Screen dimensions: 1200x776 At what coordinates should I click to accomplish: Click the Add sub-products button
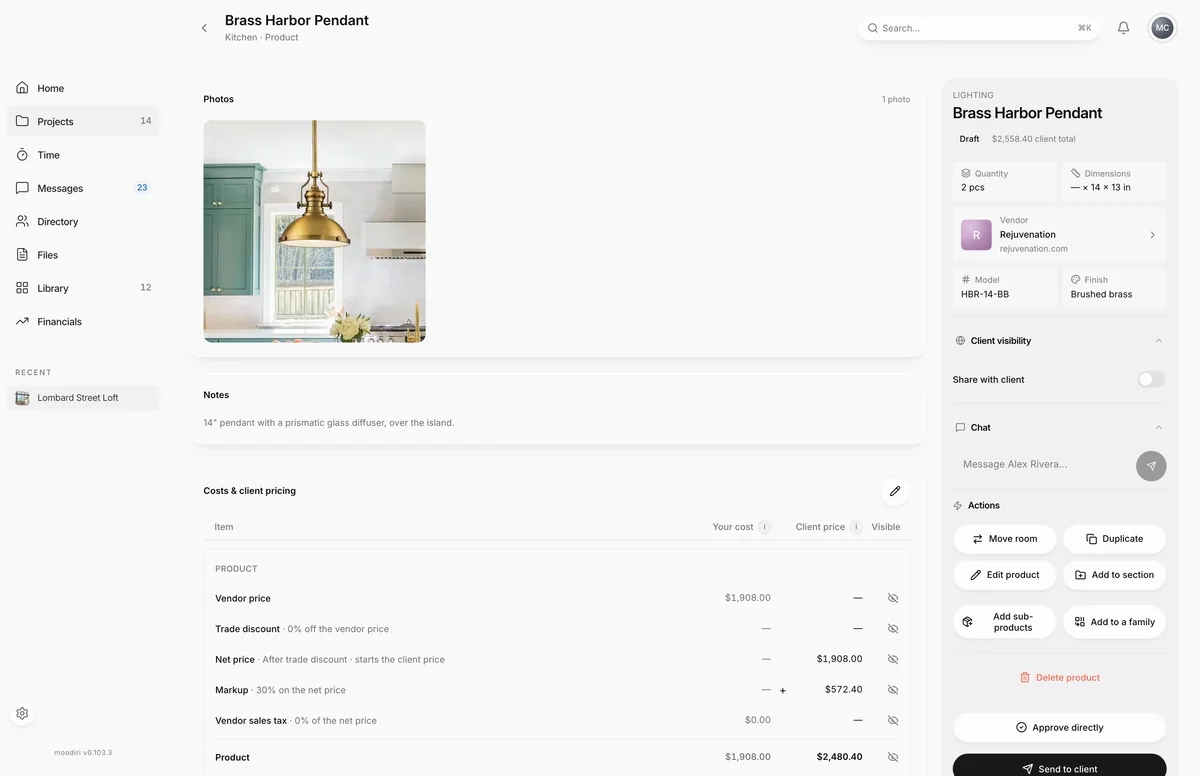1004,622
